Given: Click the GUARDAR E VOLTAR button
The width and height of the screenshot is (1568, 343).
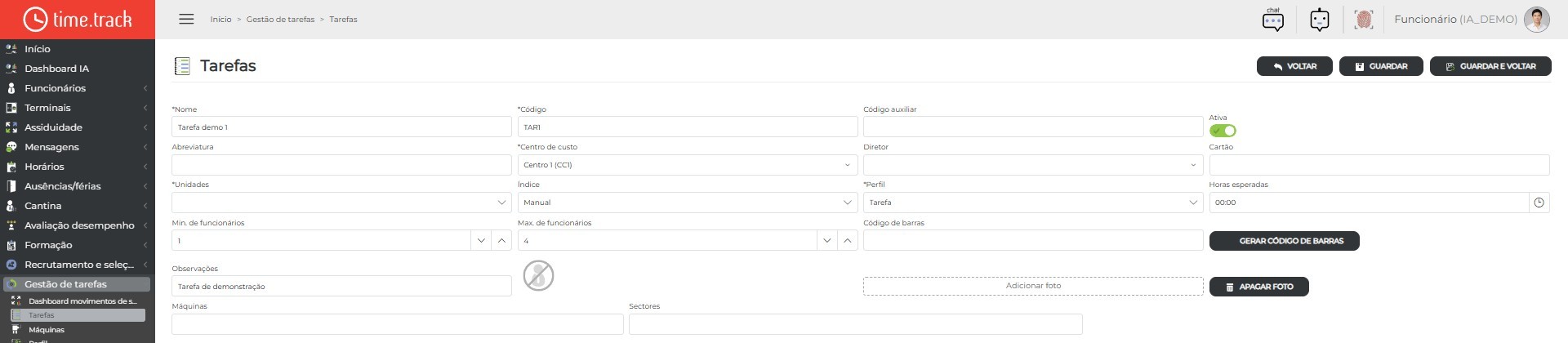Looking at the screenshot, I should [x=1490, y=66].
